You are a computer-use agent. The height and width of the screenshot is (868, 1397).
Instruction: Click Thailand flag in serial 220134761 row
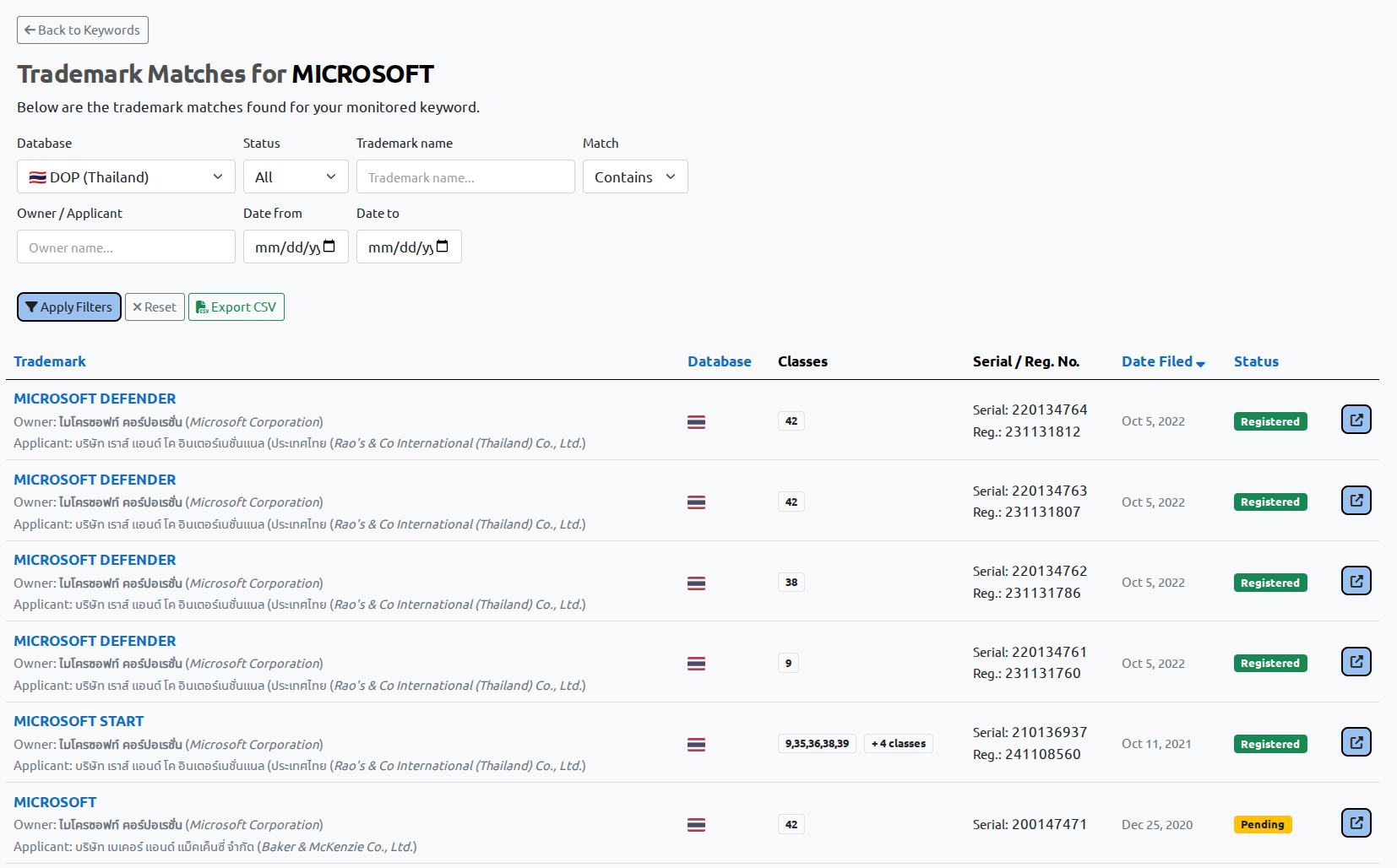pyautogui.click(x=696, y=664)
